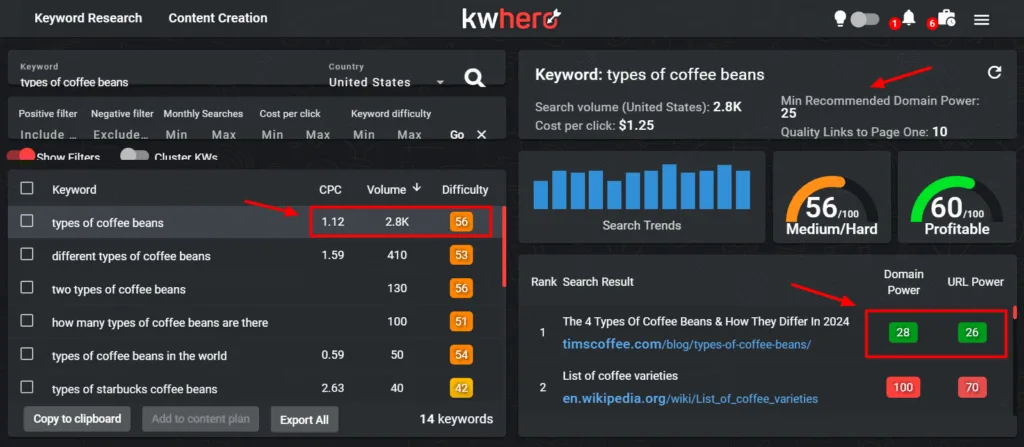Click the Positive filter Include field
The width and height of the screenshot is (1024, 447).
tap(48, 135)
